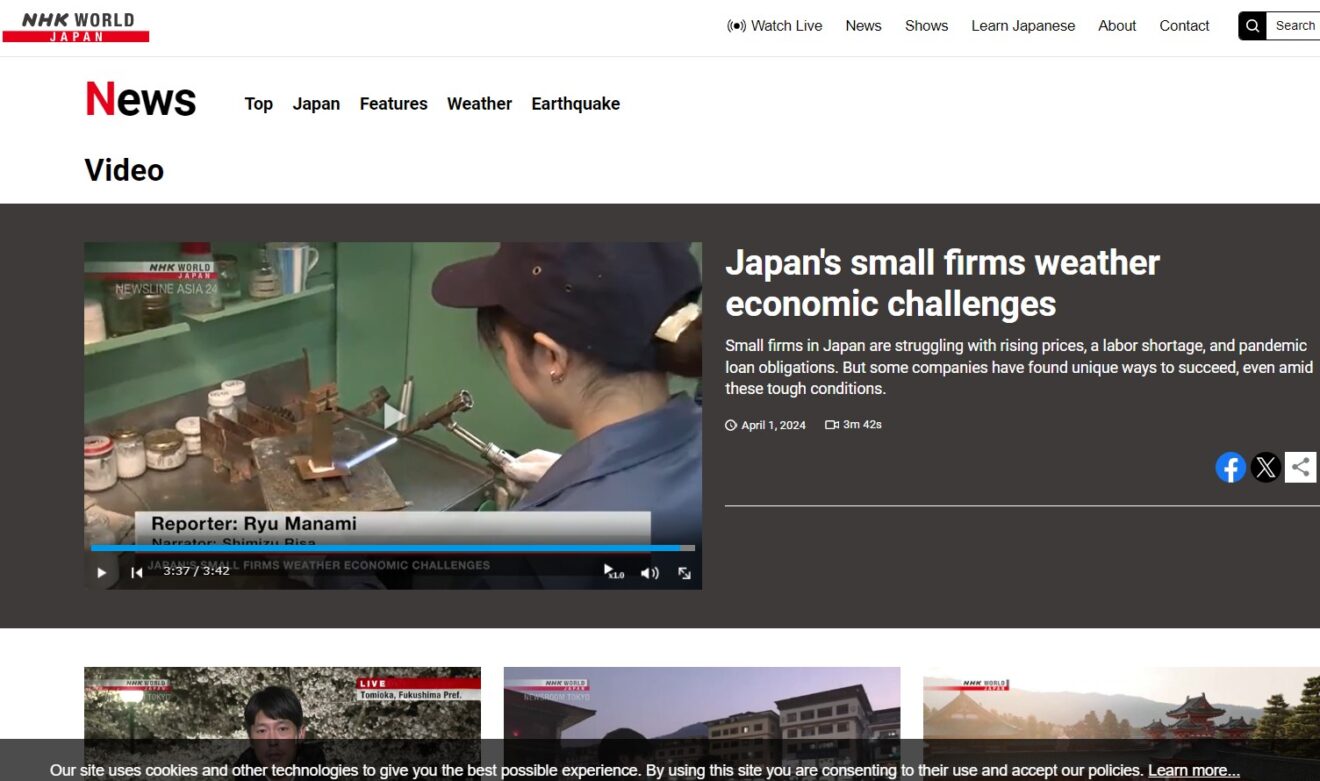
Task: Share the article on Facebook
Action: (x=1230, y=466)
